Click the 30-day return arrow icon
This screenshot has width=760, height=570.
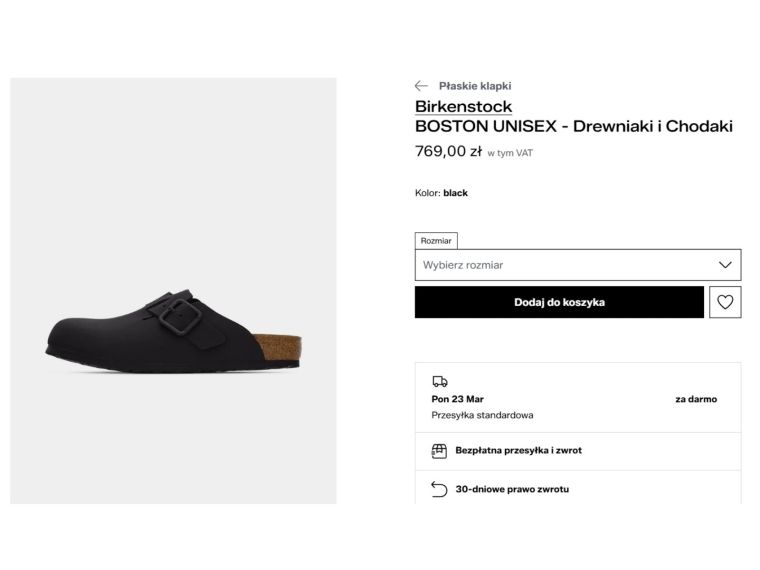click(x=439, y=489)
